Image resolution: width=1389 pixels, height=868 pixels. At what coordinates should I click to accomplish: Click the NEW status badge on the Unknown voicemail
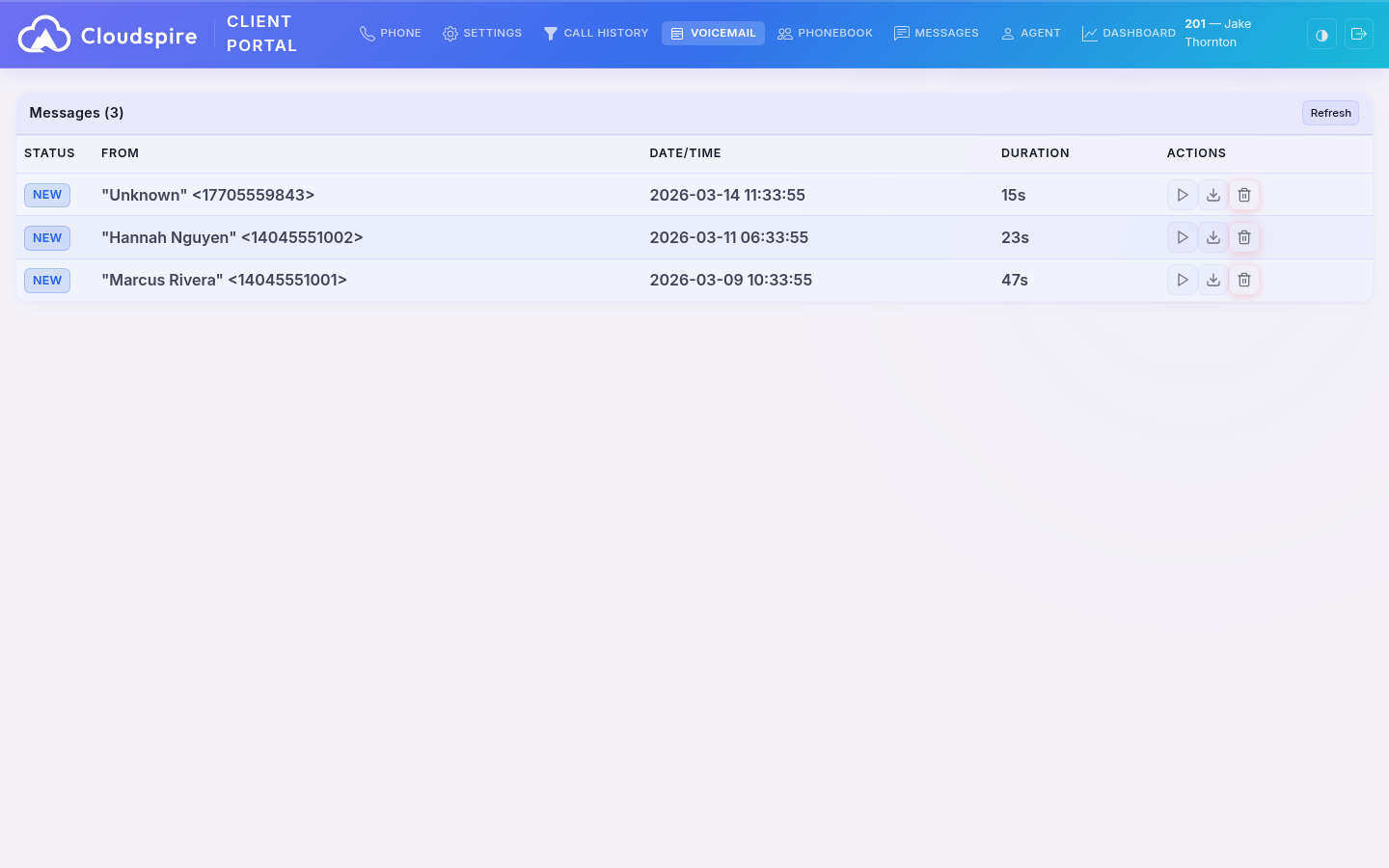pyautogui.click(x=46, y=195)
